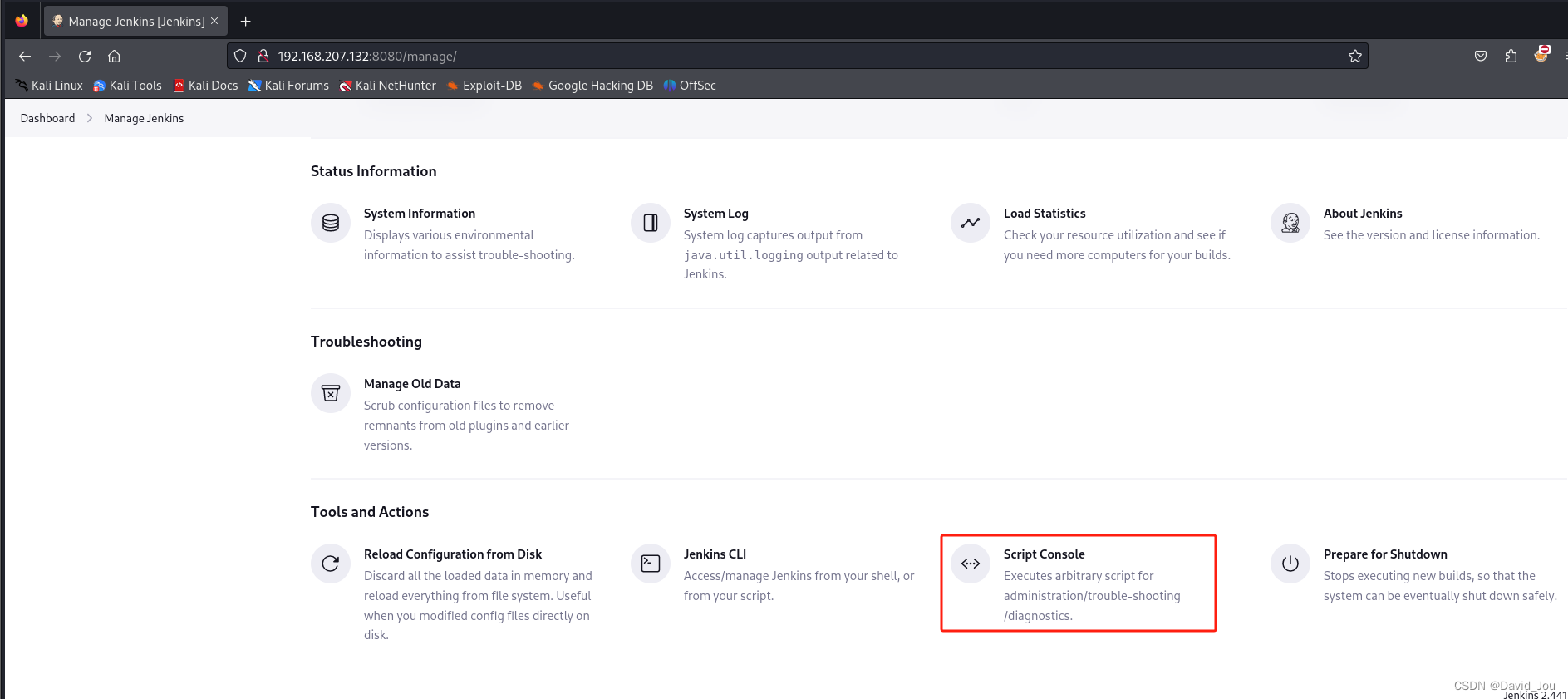
Task: Go back using browser back arrow
Action: (25, 57)
